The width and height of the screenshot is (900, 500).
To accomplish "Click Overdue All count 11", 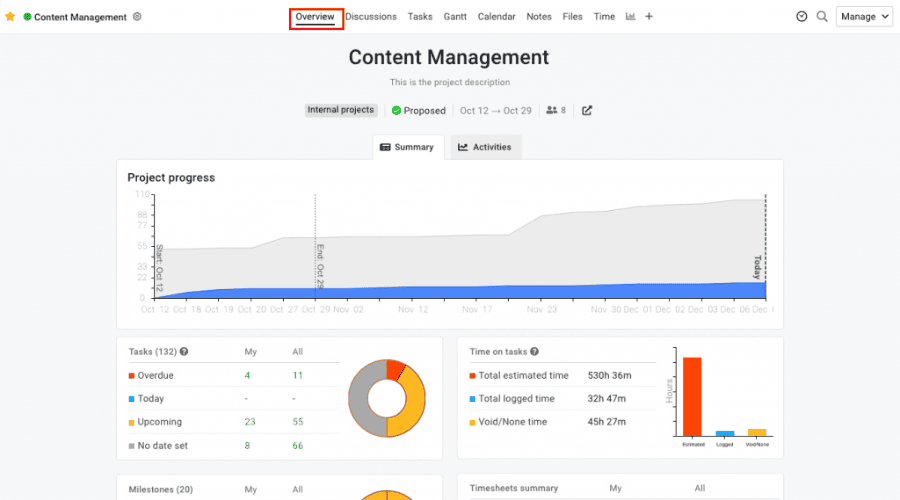I will 297,375.
